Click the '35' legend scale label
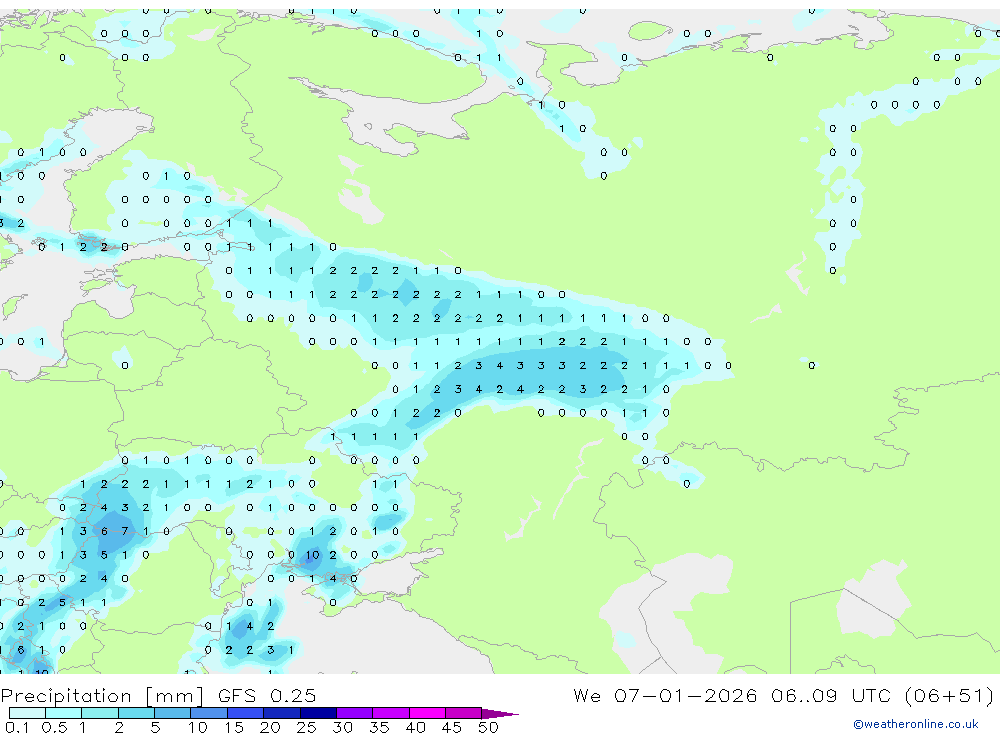 (x=379, y=727)
